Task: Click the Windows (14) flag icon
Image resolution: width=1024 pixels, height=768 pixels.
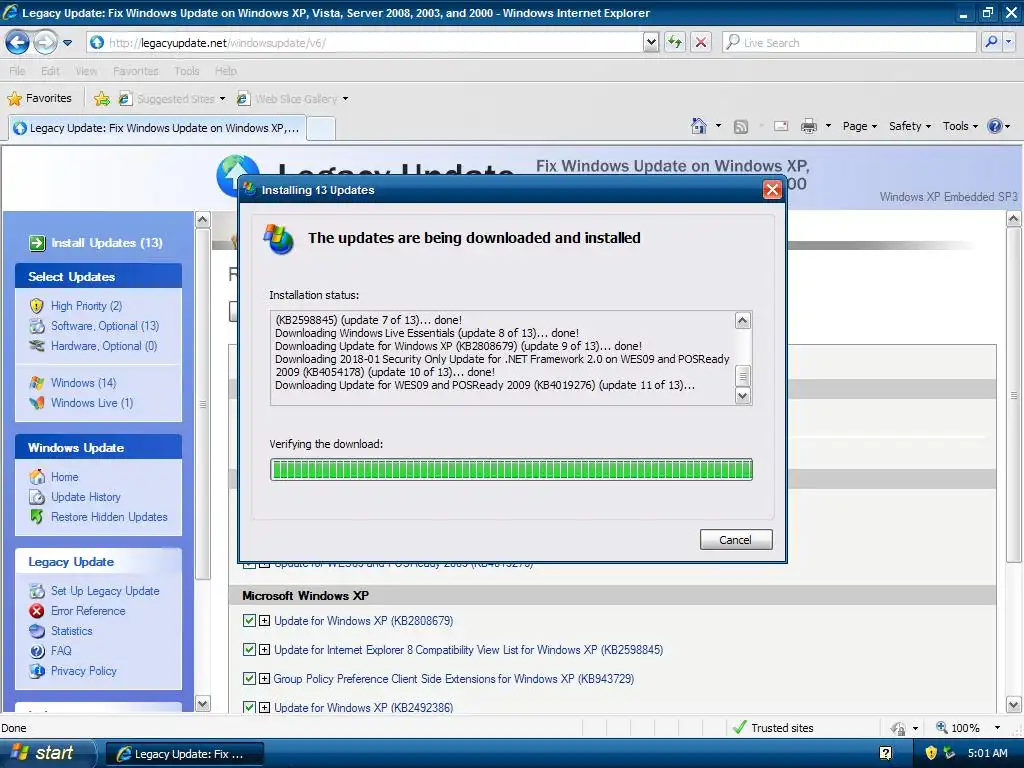Action: point(37,383)
